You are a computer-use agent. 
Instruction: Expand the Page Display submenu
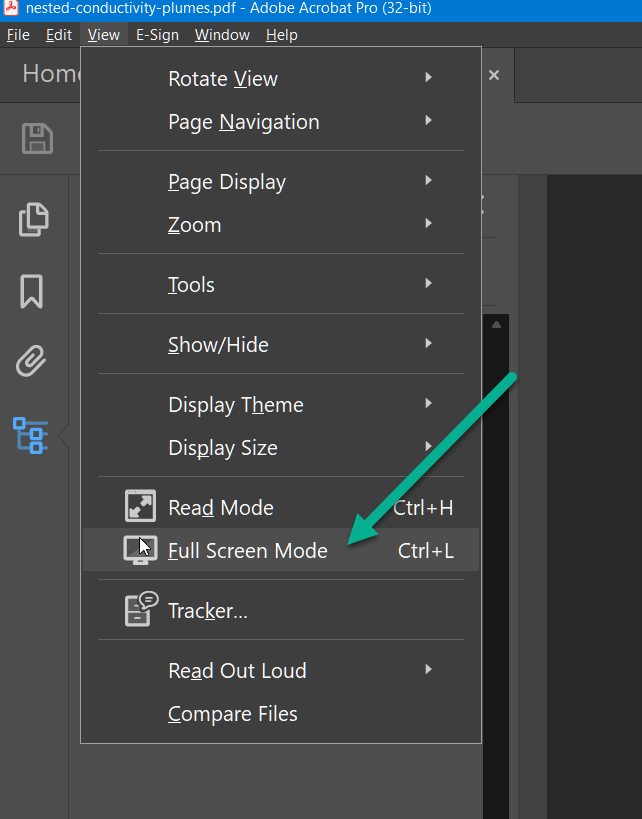click(x=281, y=182)
